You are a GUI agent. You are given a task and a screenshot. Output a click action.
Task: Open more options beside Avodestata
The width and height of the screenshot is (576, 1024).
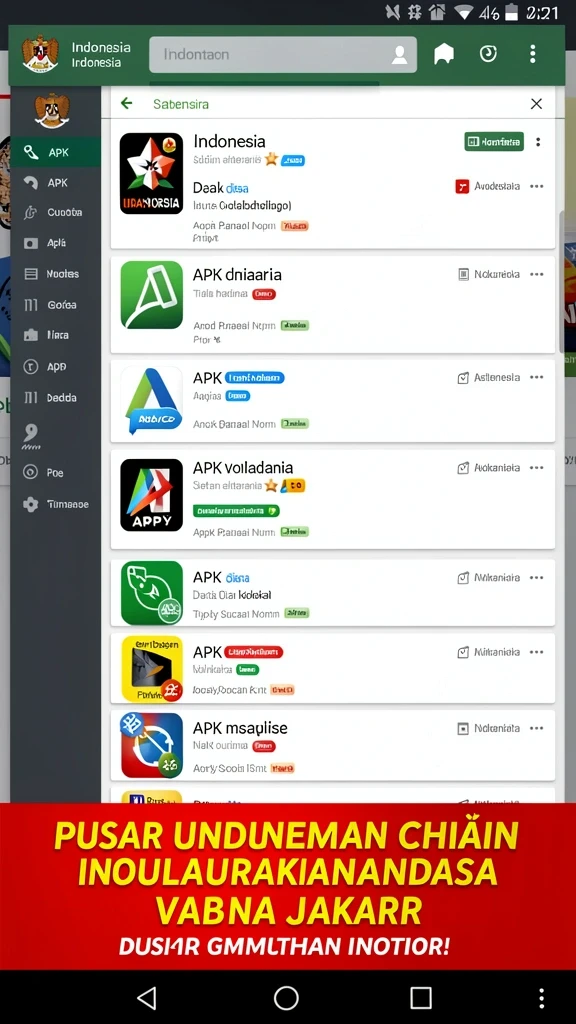click(x=537, y=186)
